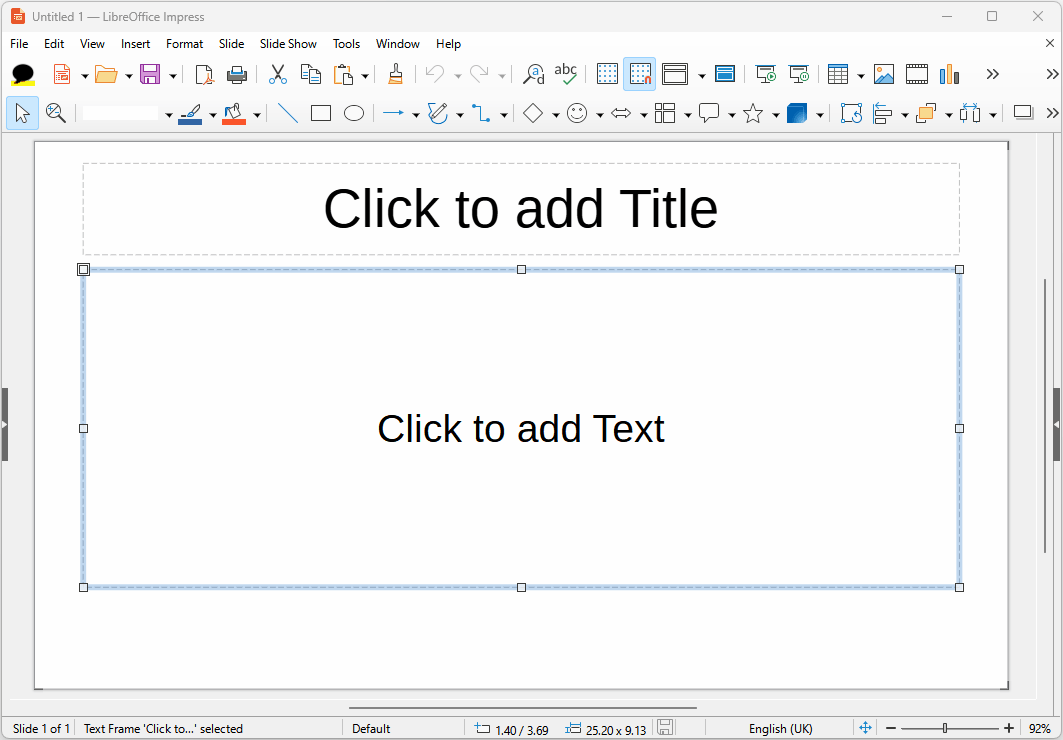Click 'Click to add Title' placeholder

pos(521,209)
